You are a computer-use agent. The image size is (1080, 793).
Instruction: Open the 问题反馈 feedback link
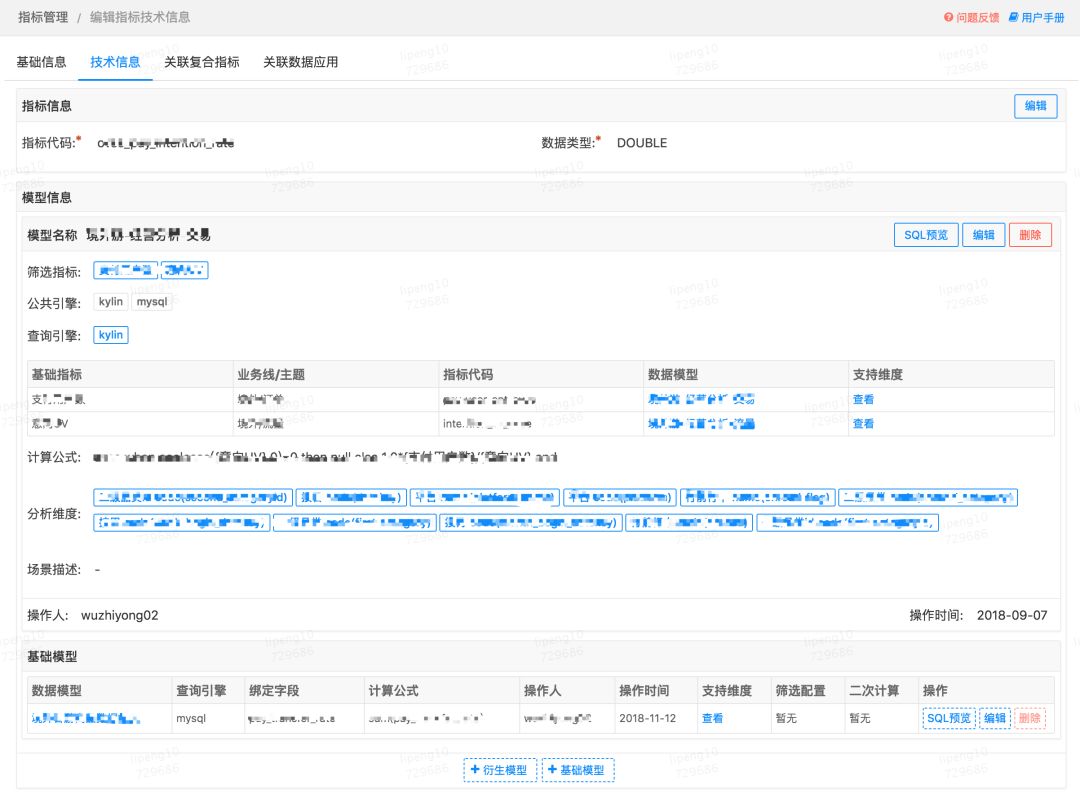pos(971,17)
